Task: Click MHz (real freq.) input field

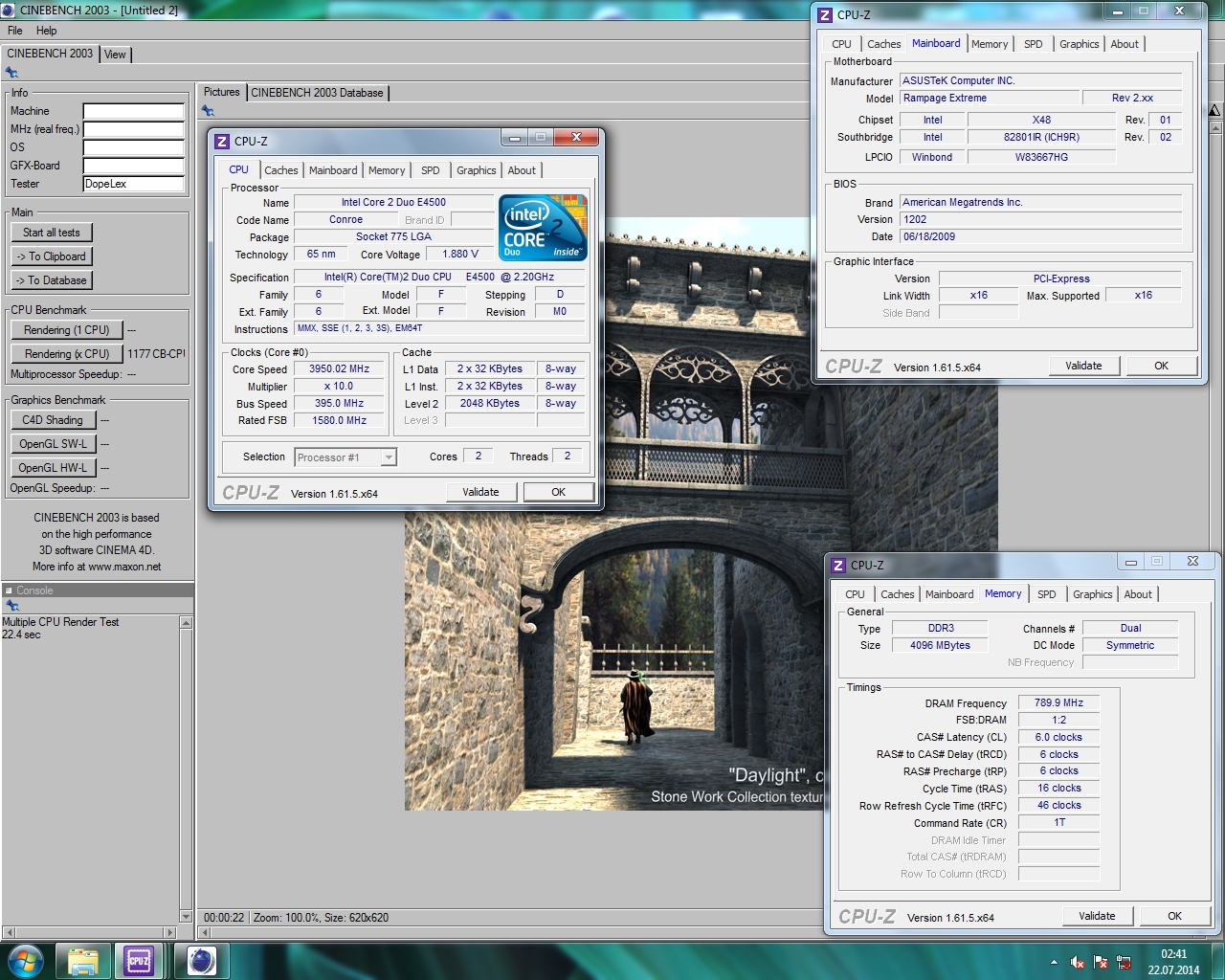Action: [133, 129]
